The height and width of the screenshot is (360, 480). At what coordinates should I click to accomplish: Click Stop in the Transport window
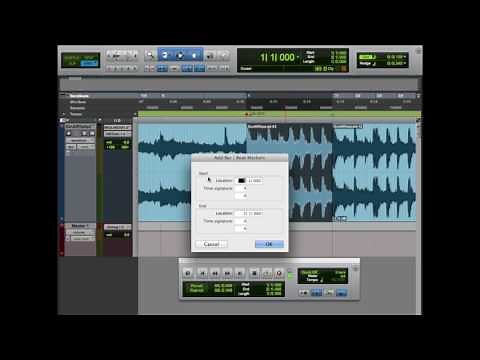[x=254, y=273]
